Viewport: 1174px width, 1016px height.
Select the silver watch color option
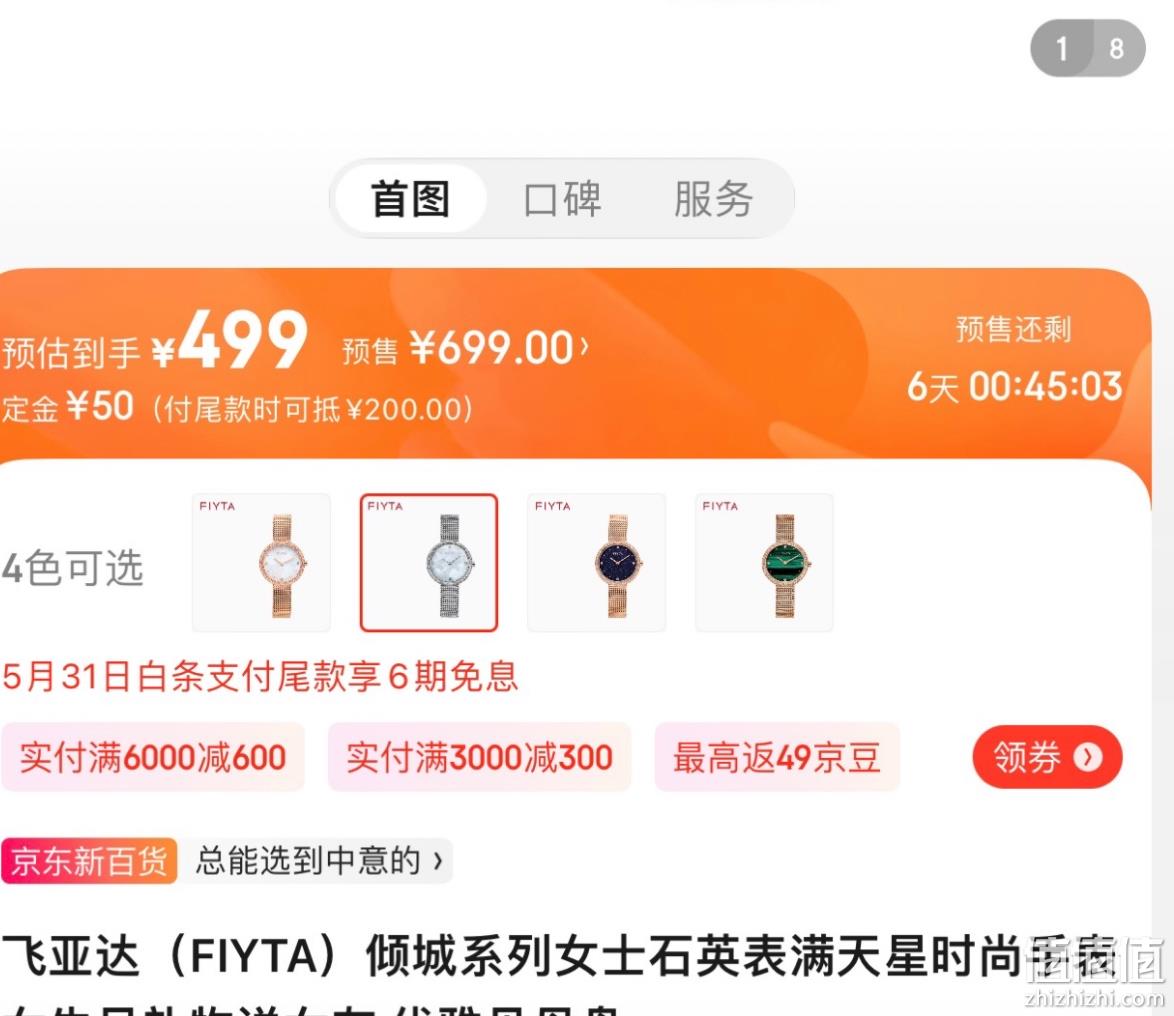[429, 562]
